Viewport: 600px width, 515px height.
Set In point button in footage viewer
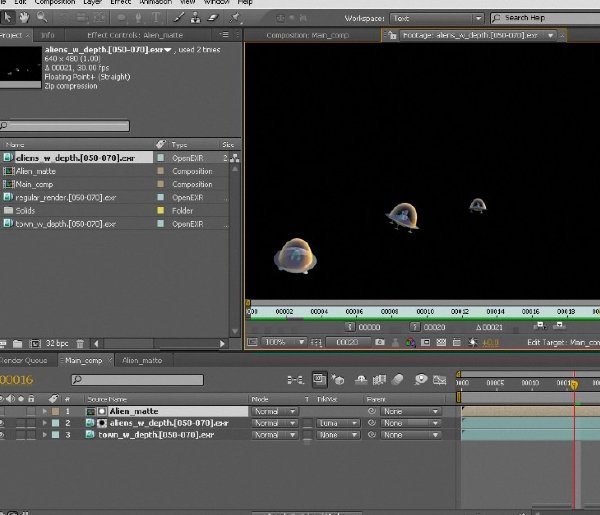[x=350, y=327]
